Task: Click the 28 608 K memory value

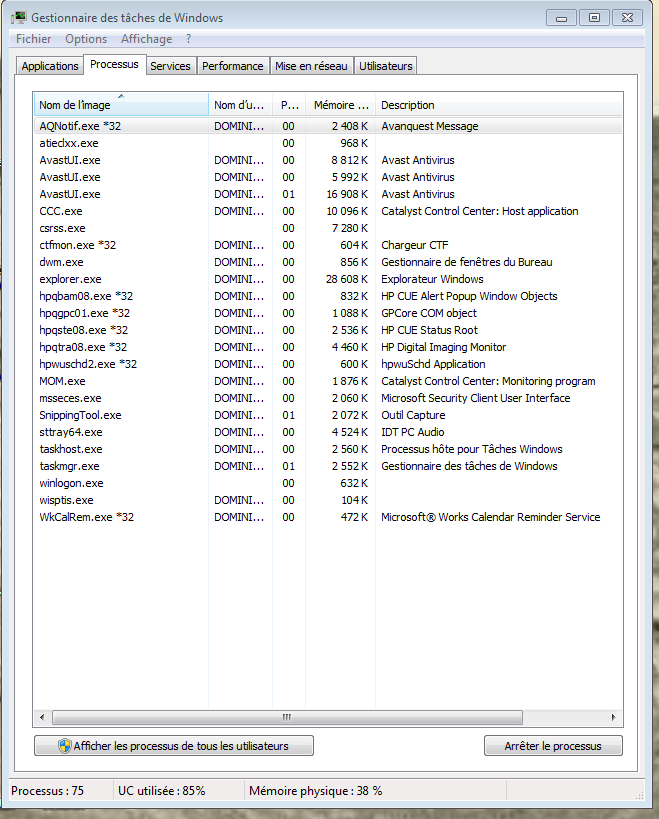Action: pos(347,279)
